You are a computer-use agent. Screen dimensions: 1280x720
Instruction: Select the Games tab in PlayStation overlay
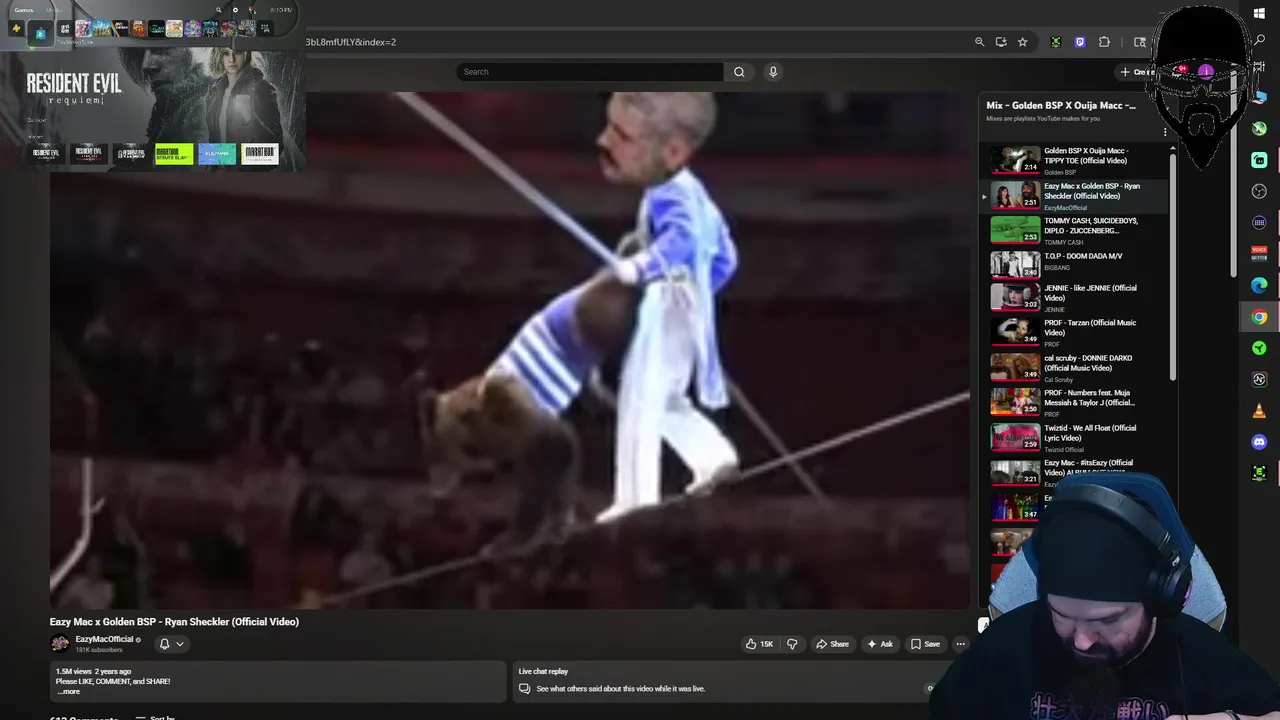24,10
